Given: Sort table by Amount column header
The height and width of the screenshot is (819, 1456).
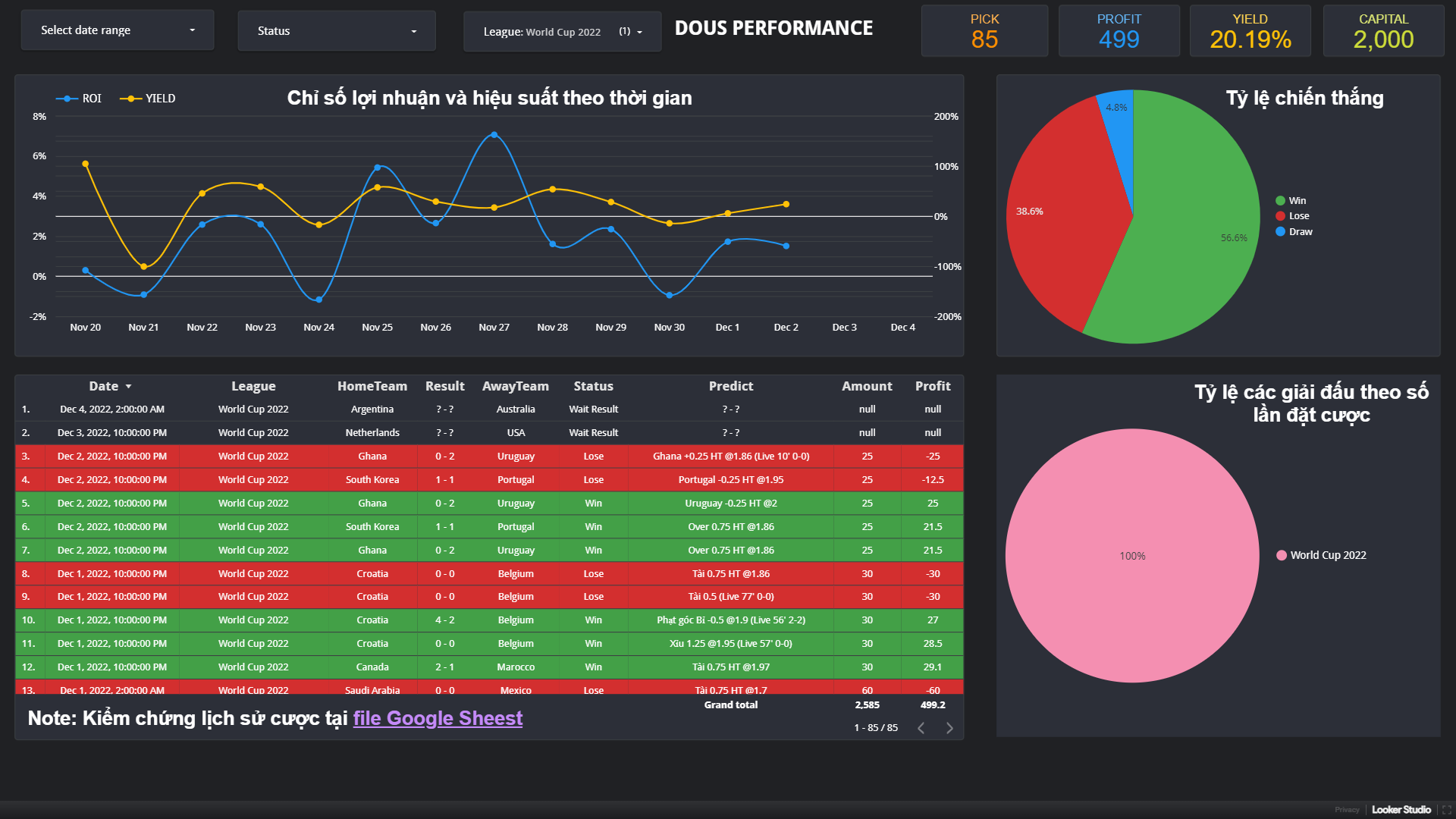Looking at the screenshot, I should click(867, 386).
